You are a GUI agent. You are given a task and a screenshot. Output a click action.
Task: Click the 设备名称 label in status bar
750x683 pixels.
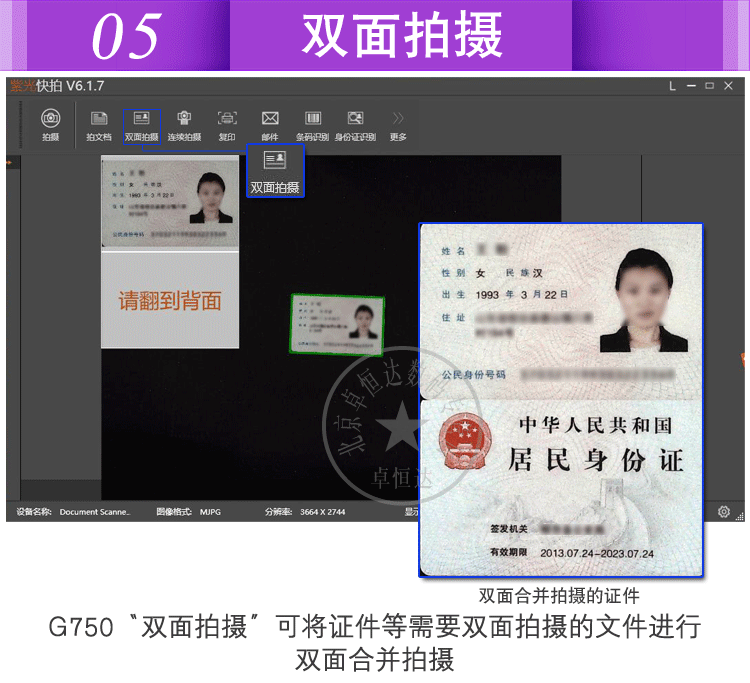(34, 512)
